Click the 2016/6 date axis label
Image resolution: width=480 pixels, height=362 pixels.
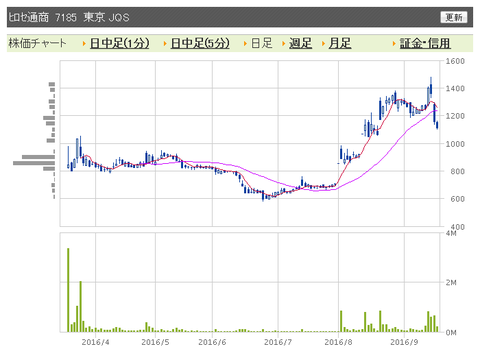[212, 342]
